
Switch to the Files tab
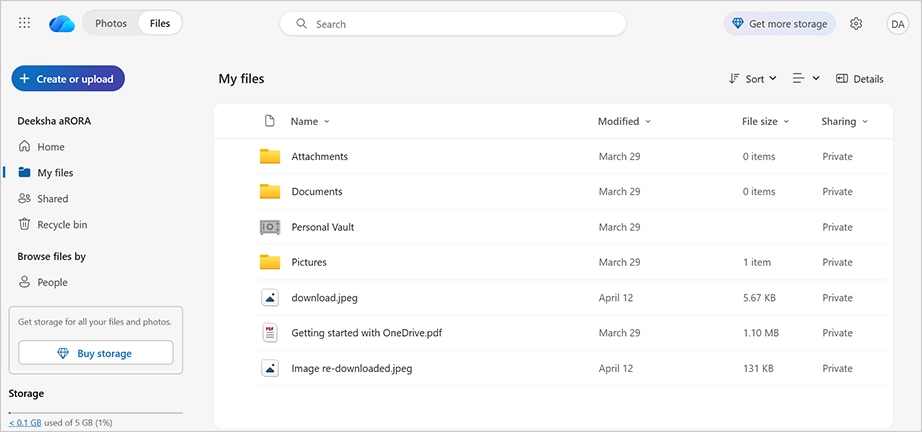[160, 24]
